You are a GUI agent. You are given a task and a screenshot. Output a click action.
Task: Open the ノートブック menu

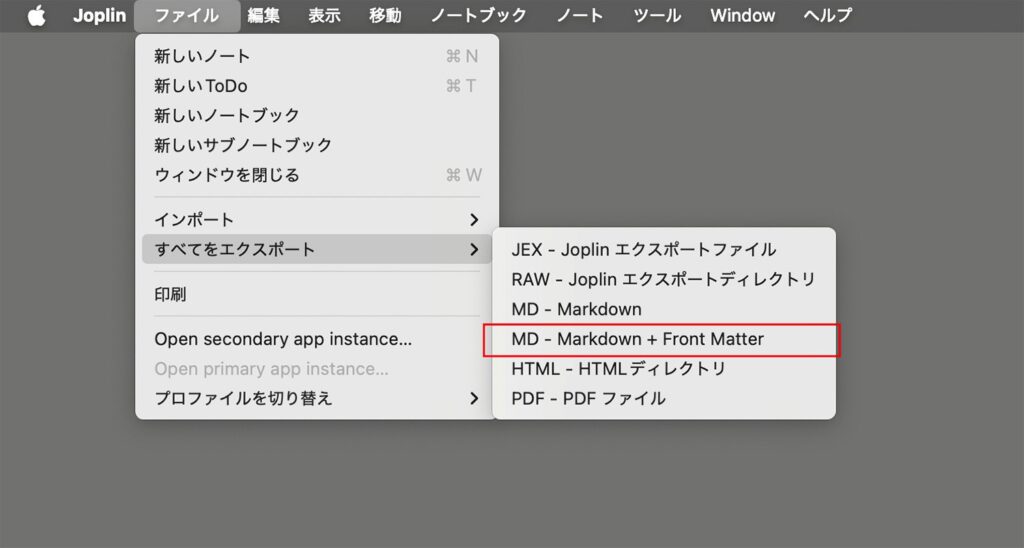point(479,15)
